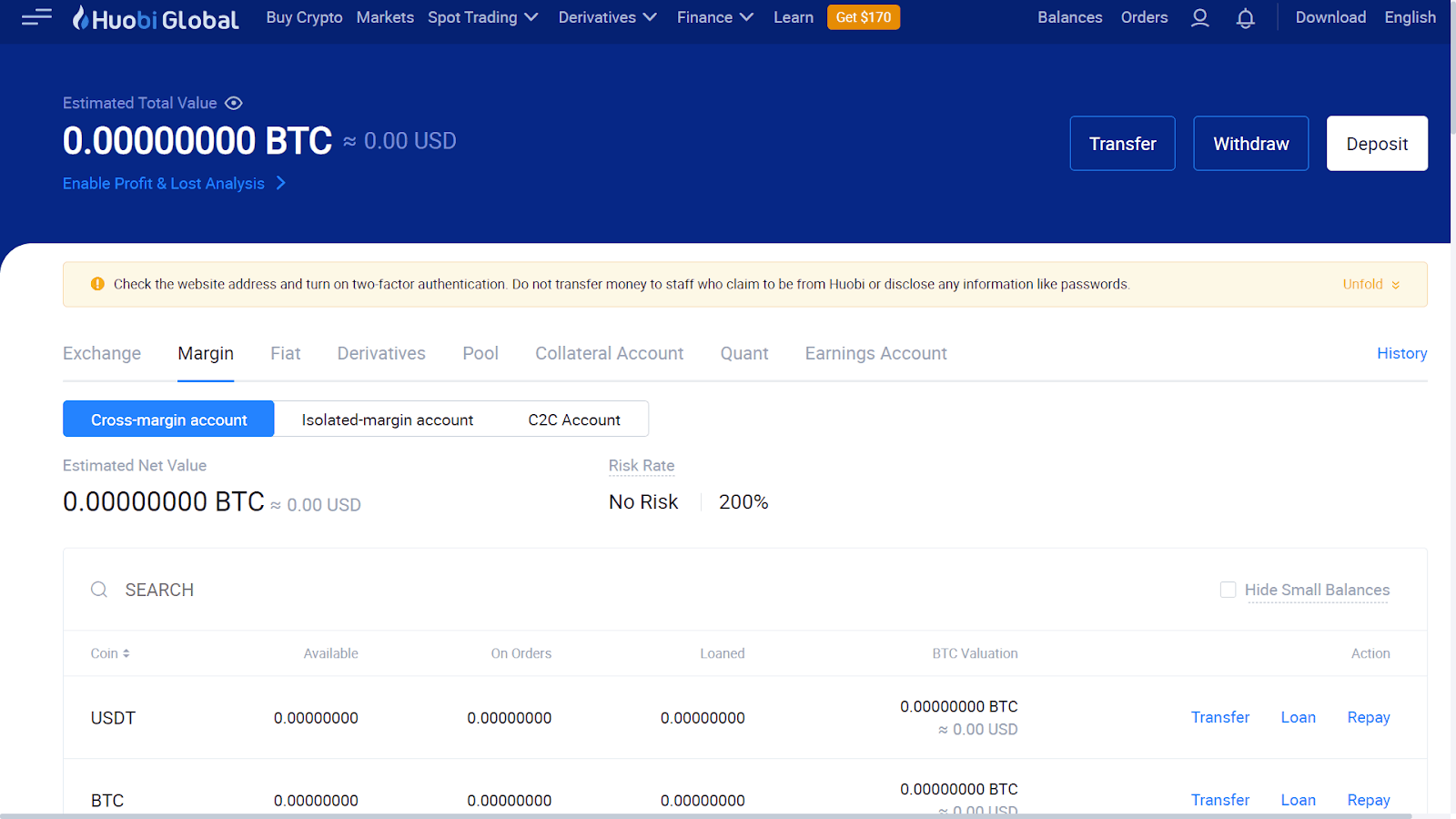This screenshot has height=819, width=1456.
Task: Click the vertical page scrollbar
Action: click(1453, 68)
